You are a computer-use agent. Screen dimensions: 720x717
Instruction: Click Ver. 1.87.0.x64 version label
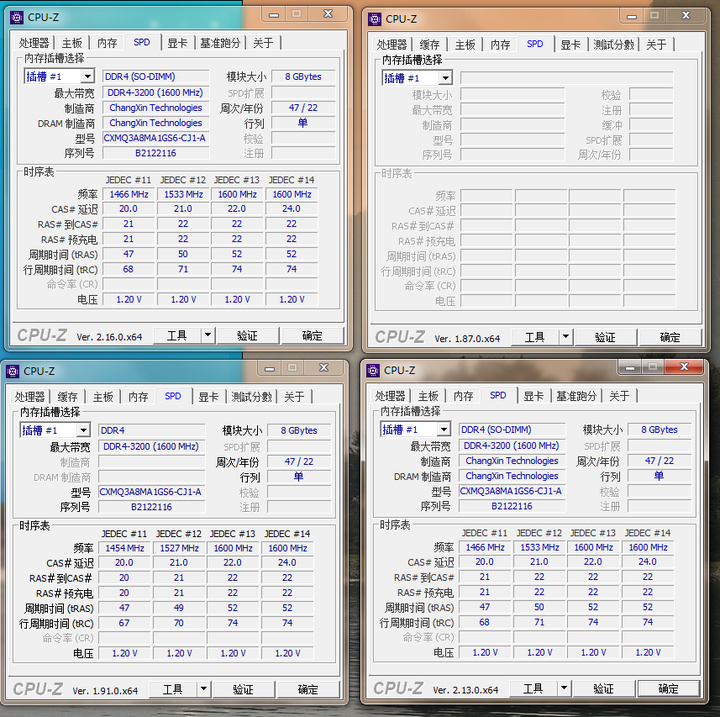click(467, 339)
